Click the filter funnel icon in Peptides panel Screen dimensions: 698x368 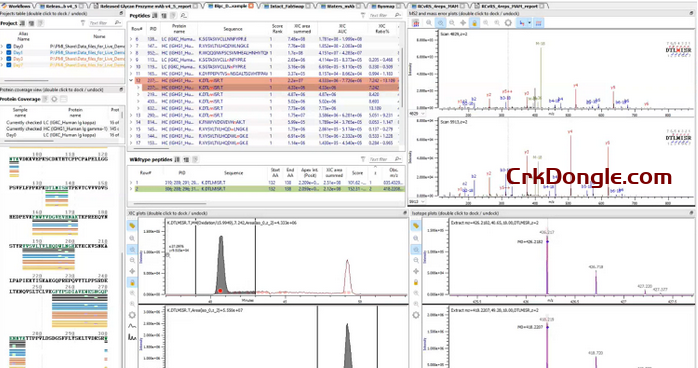pyautogui.click(x=363, y=16)
